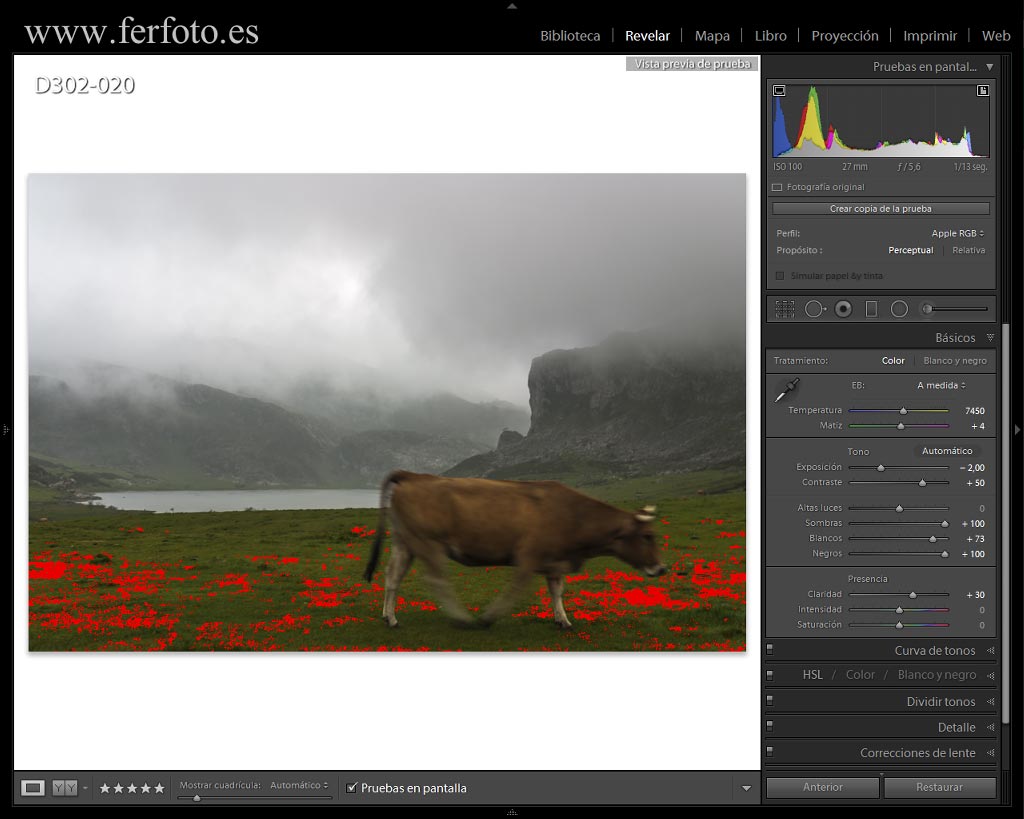Switch to the Imprimir module
The width and height of the screenshot is (1024, 819).
(930, 36)
